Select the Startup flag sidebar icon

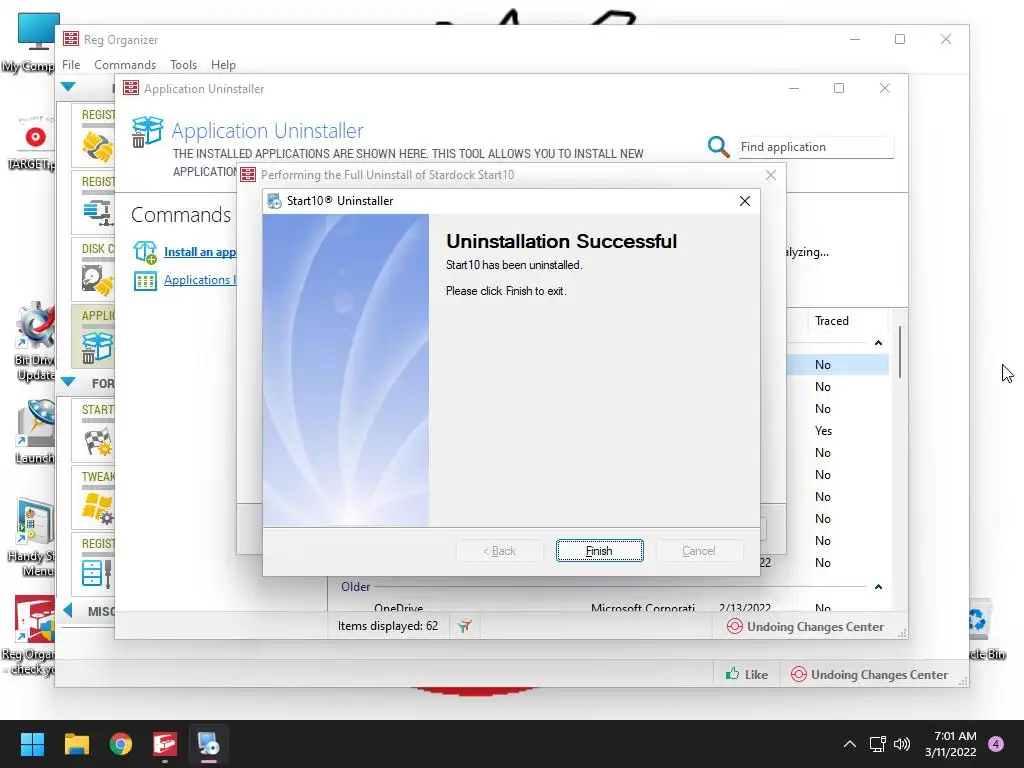98,443
